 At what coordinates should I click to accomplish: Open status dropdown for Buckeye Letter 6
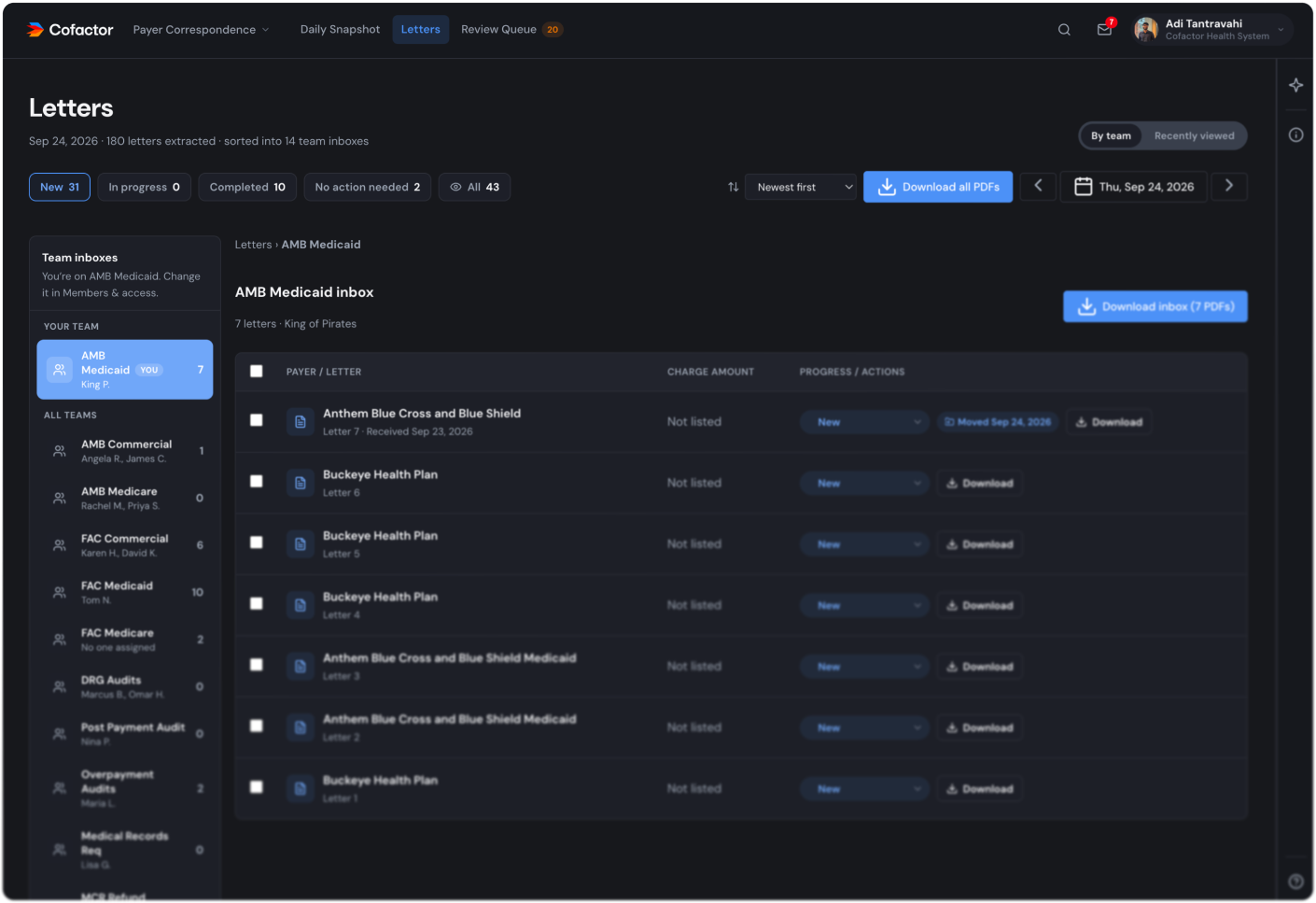coord(864,484)
